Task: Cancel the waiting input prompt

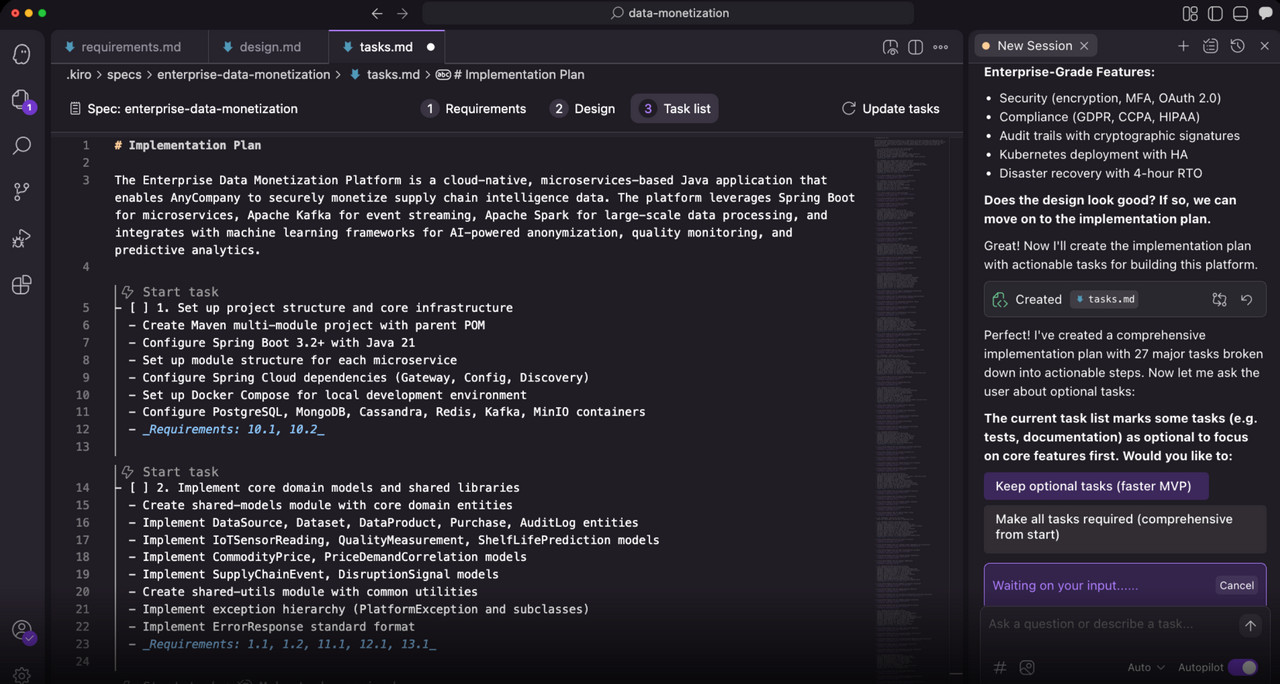Action: 1236,586
